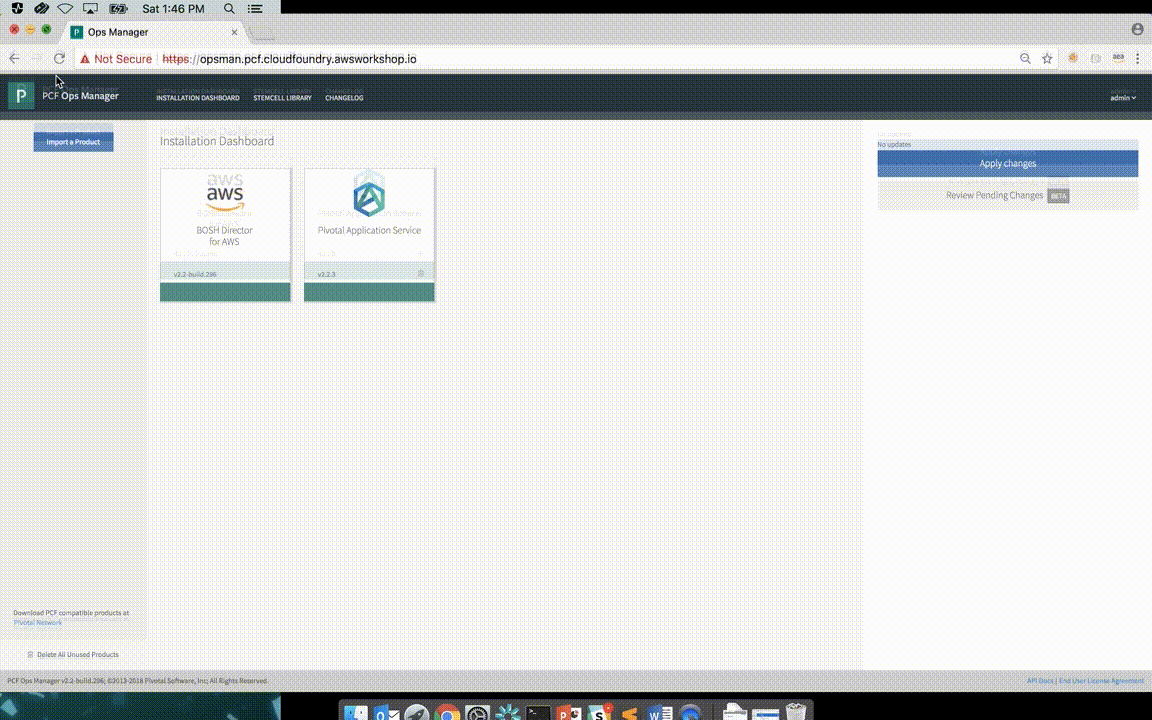Click the browser back arrow
Image resolution: width=1152 pixels, height=720 pixels.
pos(15,58)
